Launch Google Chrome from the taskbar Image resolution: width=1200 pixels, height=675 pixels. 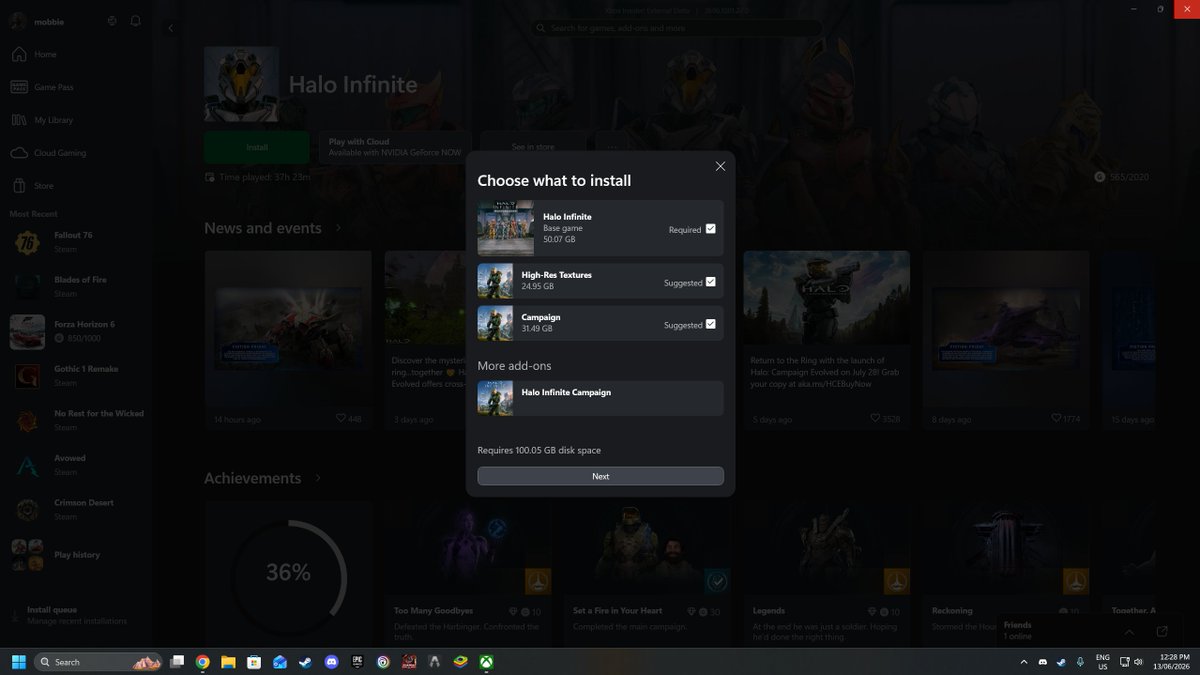point(203,662)
